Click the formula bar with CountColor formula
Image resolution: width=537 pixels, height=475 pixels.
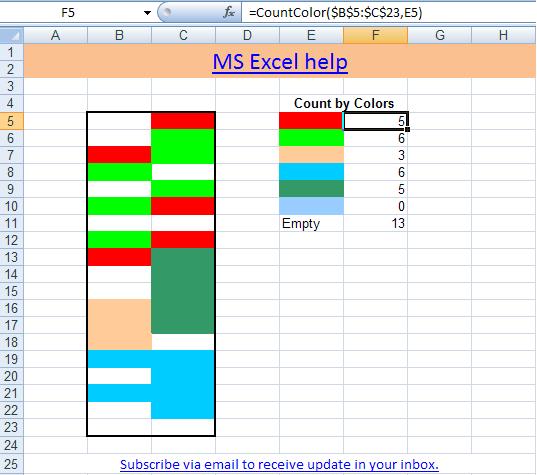(x=389, y=13)
